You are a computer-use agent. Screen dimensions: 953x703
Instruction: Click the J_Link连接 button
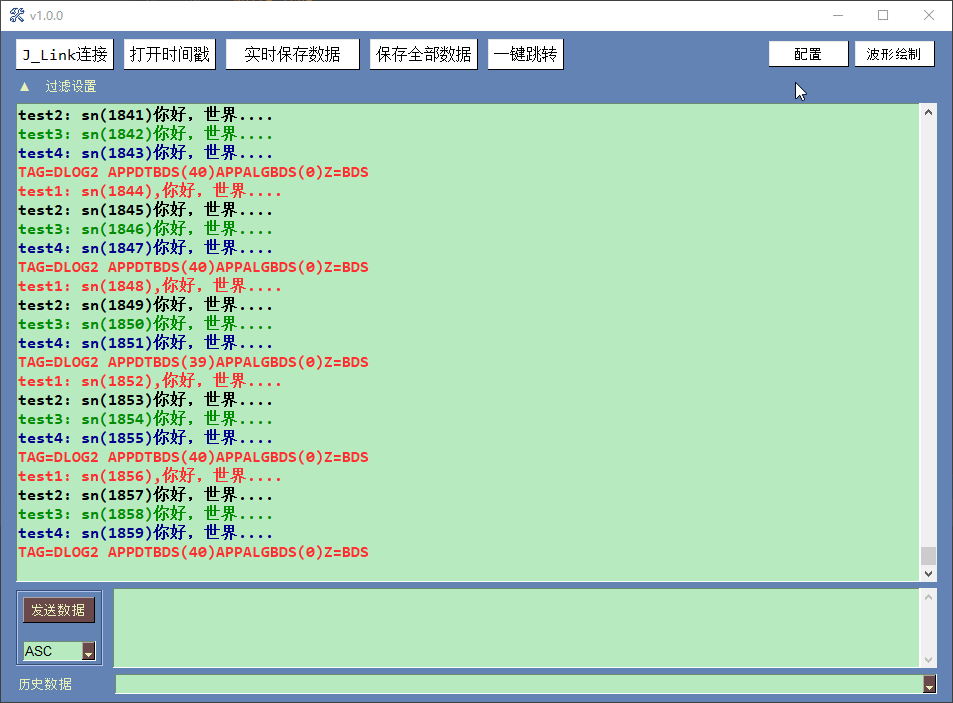tap(64, 55)
